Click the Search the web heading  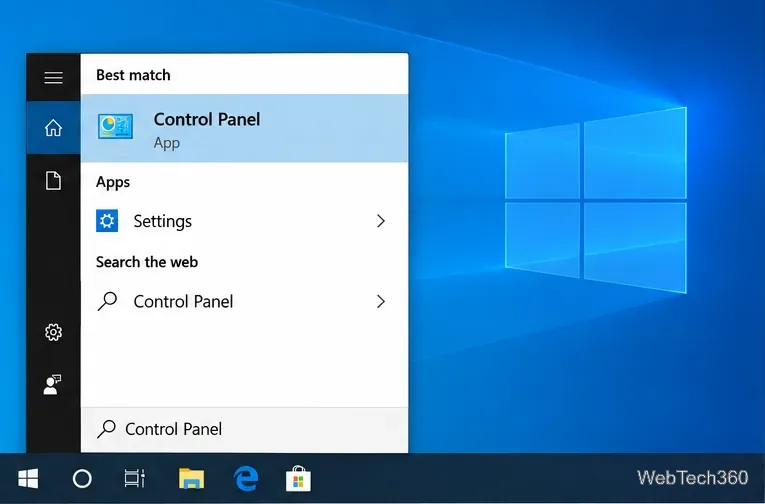point(147,262)
